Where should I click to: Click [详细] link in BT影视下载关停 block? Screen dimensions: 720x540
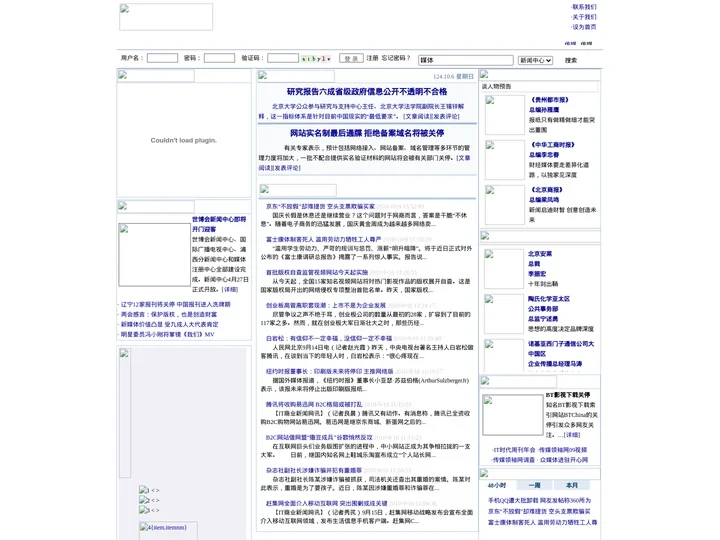572,435
